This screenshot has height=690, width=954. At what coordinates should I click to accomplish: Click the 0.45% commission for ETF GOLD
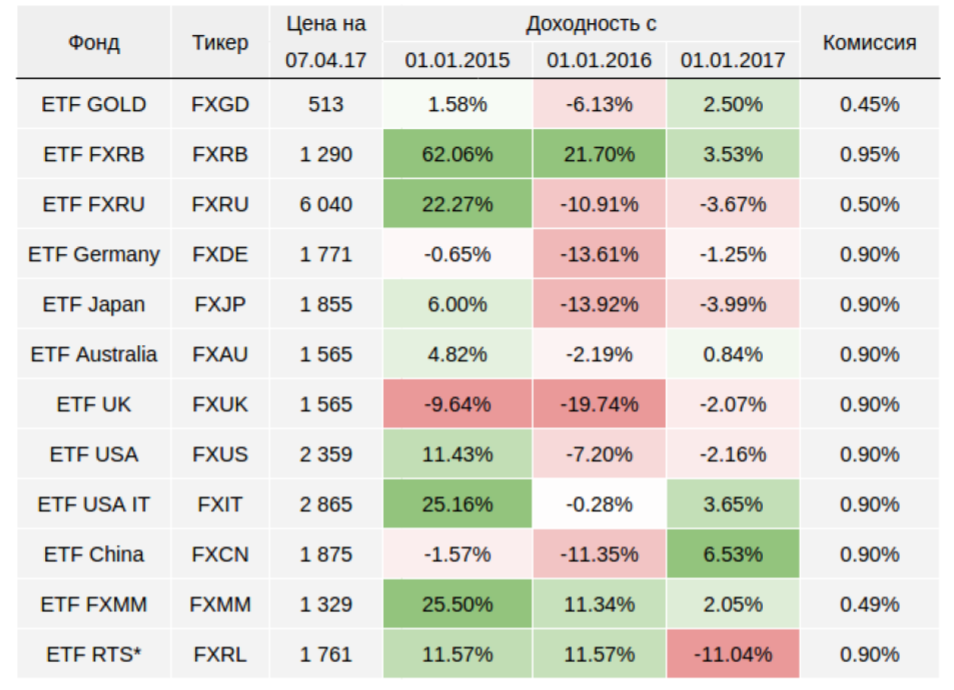(869, 104)
